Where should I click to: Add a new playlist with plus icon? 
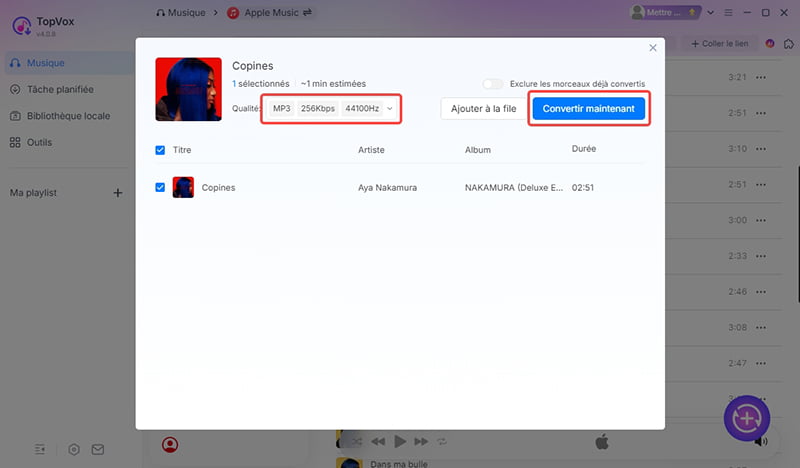click(x=118, y=193)
